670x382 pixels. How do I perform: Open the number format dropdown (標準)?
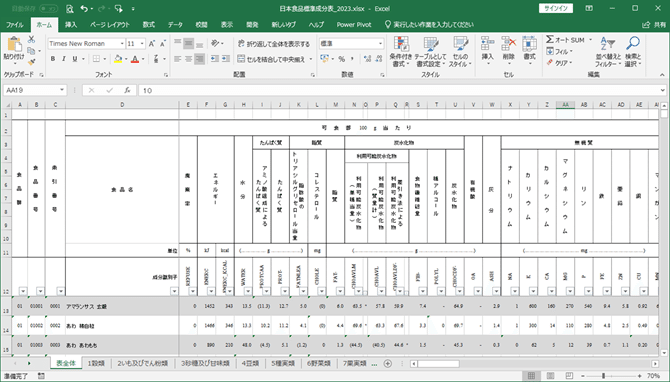380,44
